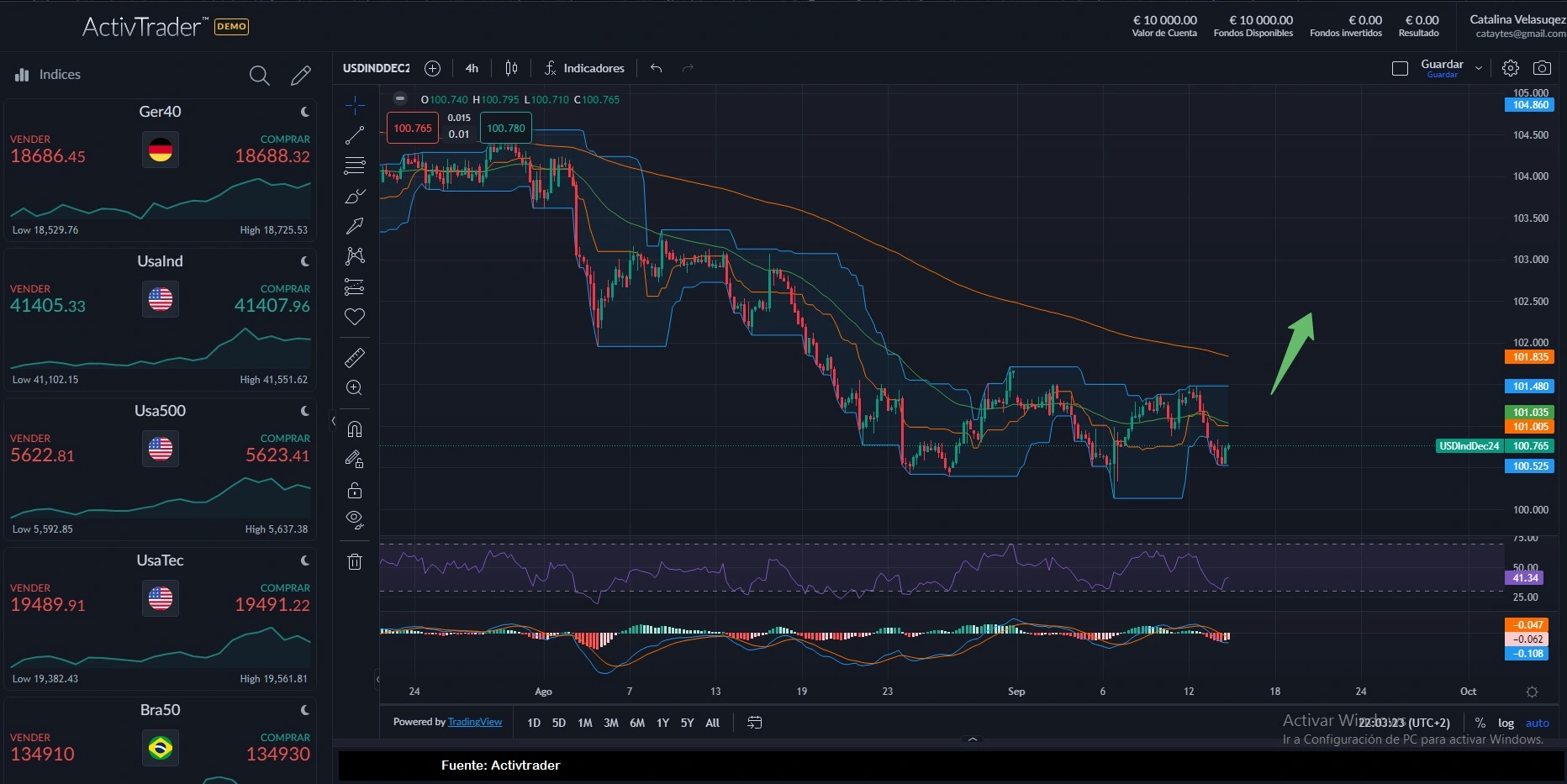This screenshot has width=1567, height=784.
Task: Select the brush drawing tool
Action: coord(355,197)
